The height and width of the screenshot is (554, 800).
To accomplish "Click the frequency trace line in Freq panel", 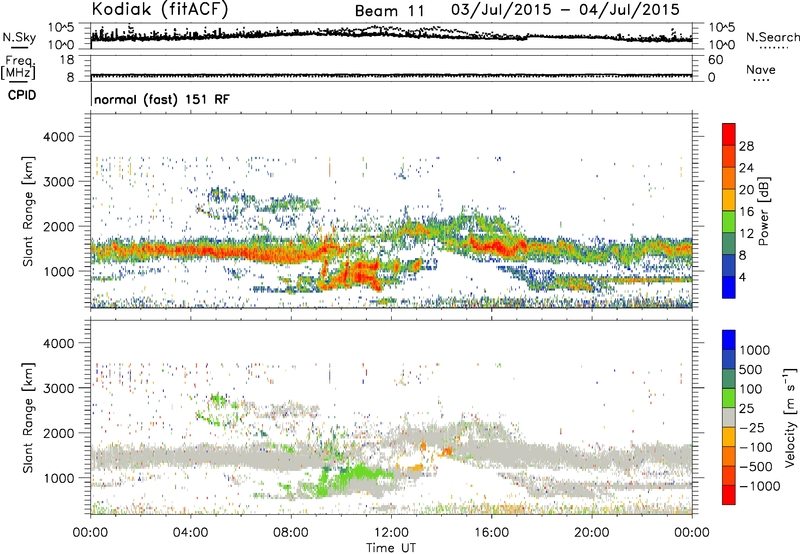I will click(391, 76).
